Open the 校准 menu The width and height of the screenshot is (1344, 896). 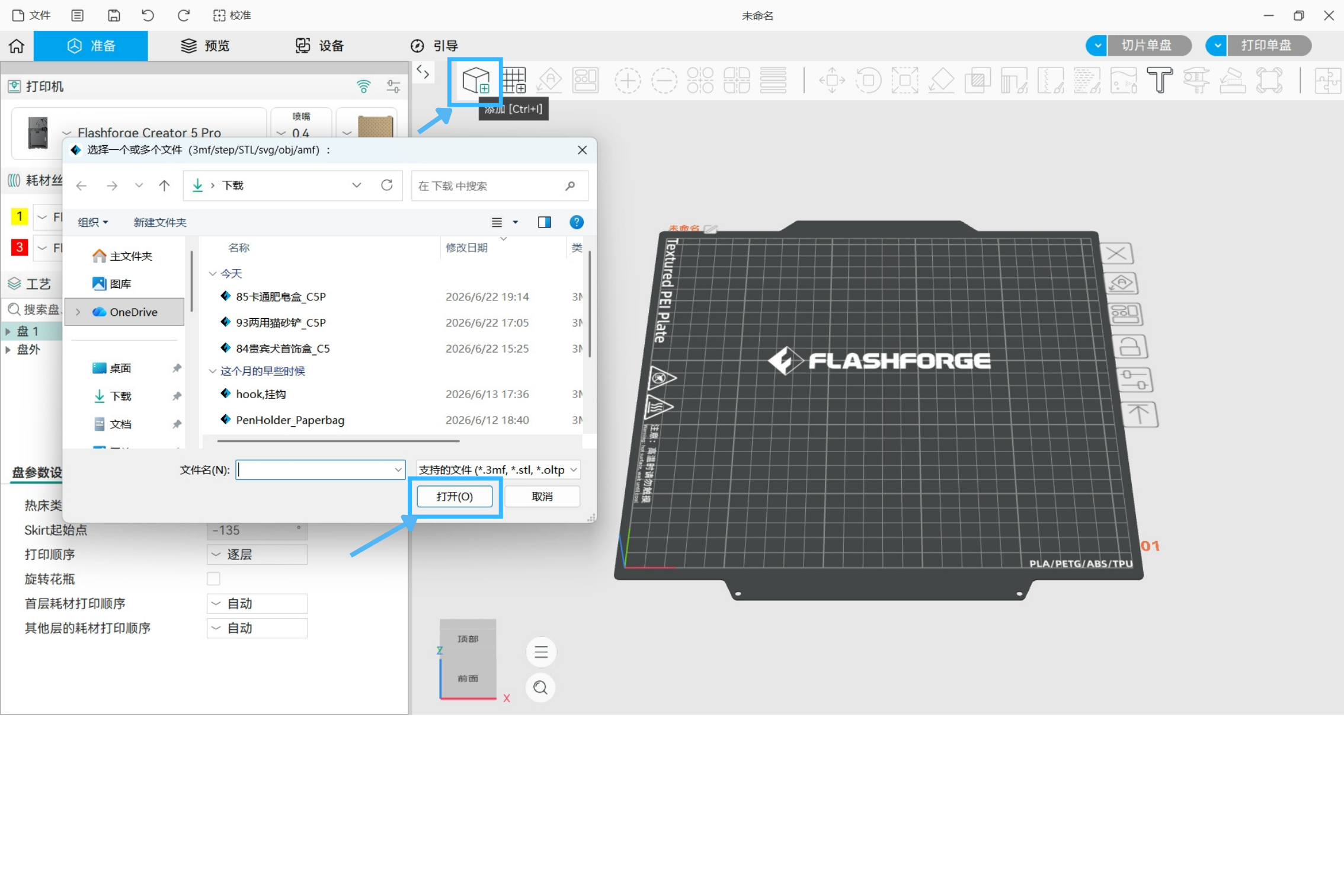click(232, 15)
